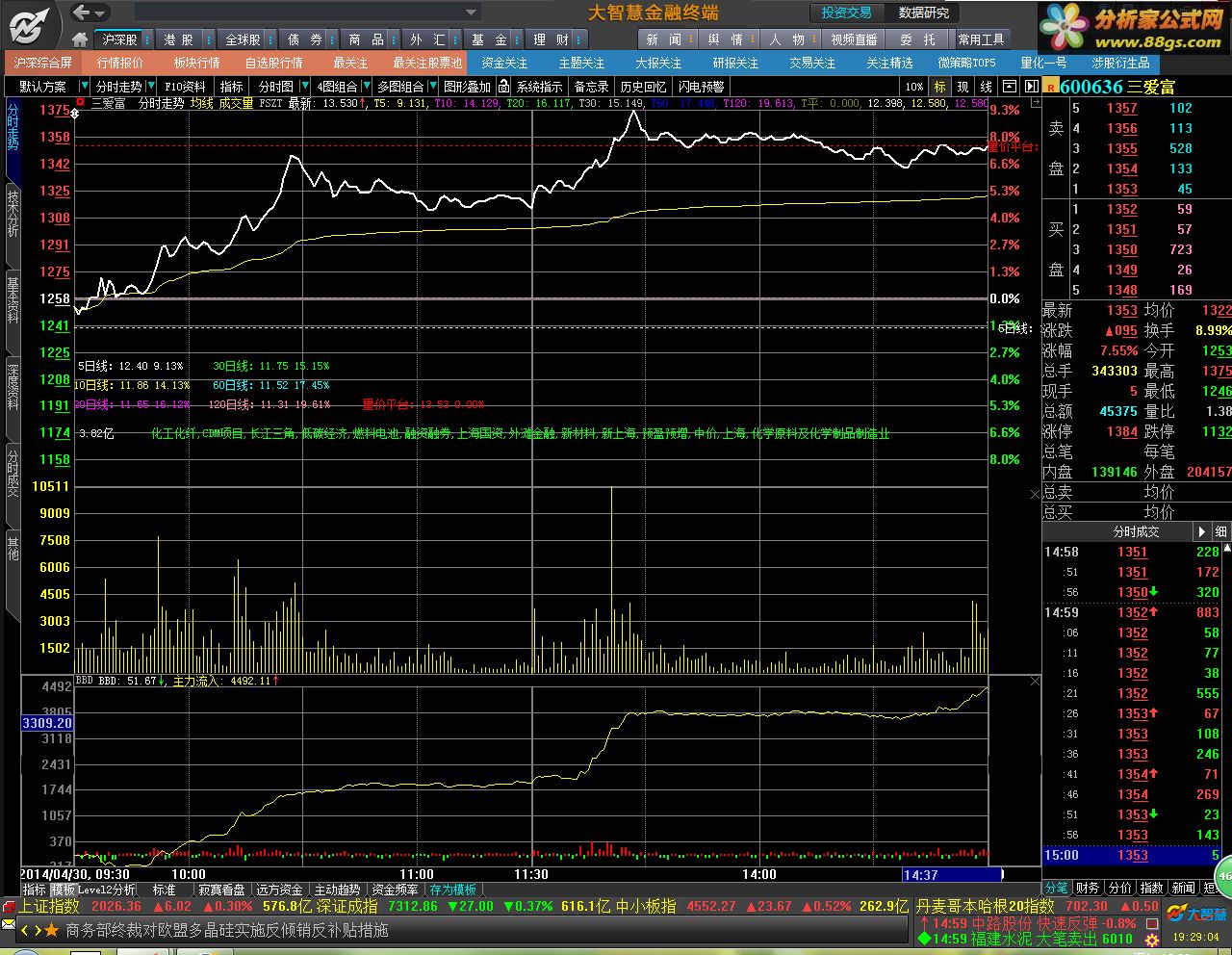The height and width of the screenshot is (955, 1232).
Task: Click the news headline 商务部终裁对欧盟多晶硅
Action: pos(227,930)
